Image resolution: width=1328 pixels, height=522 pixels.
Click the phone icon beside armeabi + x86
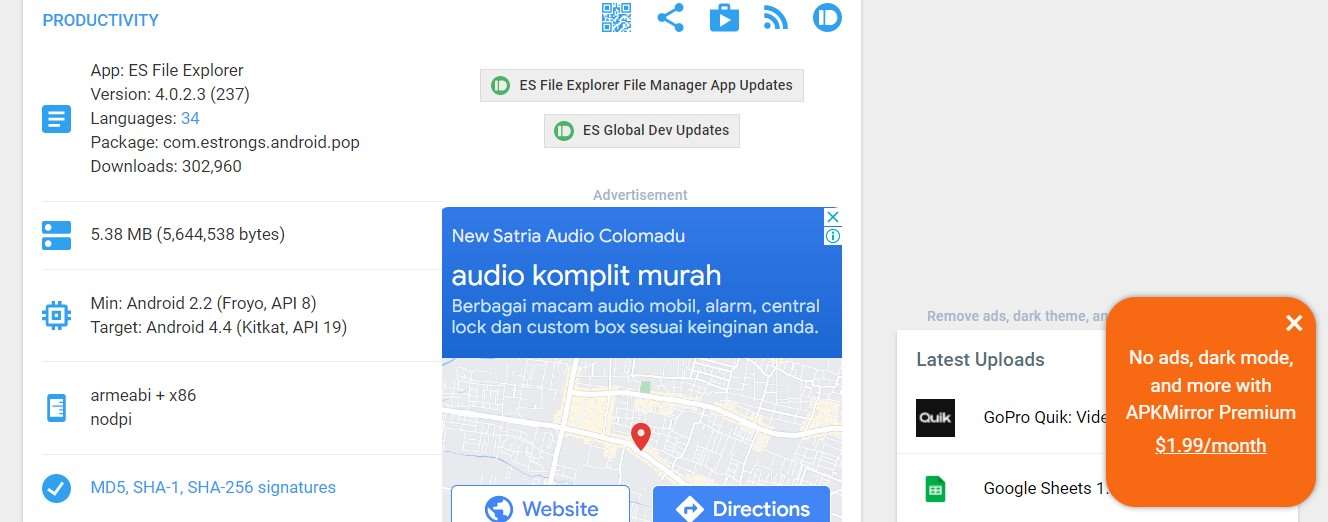[56, 407]
